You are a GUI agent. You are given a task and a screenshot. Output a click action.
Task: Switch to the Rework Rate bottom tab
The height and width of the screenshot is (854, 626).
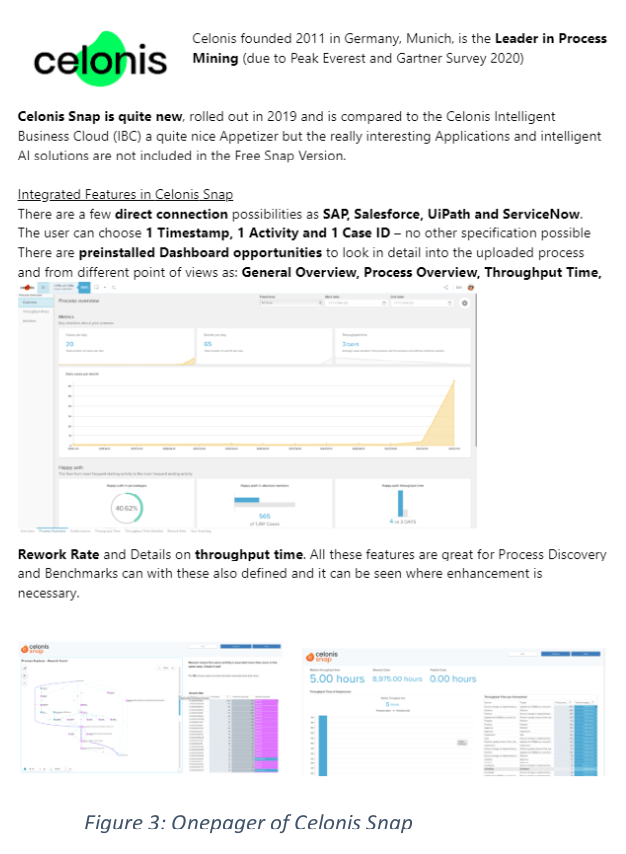(177, 531)
